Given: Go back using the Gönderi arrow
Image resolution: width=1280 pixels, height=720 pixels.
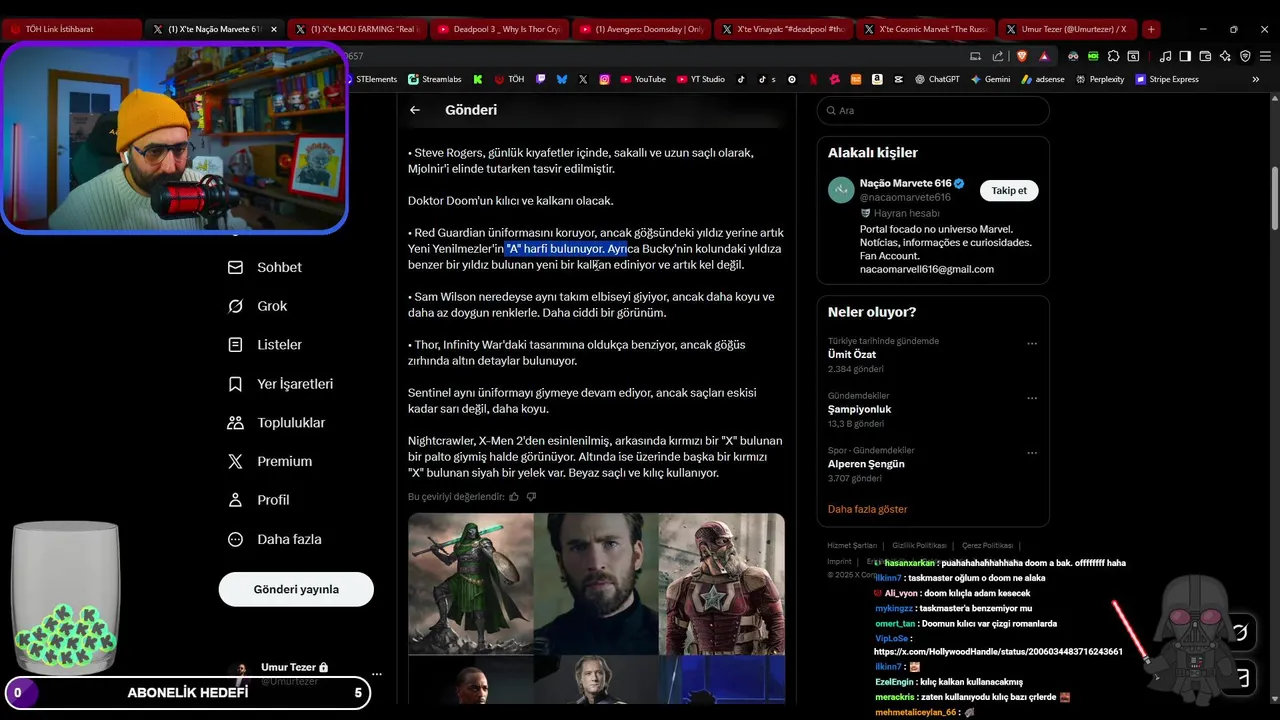Looking at the screenshot, I should click(x=415, y=110).
